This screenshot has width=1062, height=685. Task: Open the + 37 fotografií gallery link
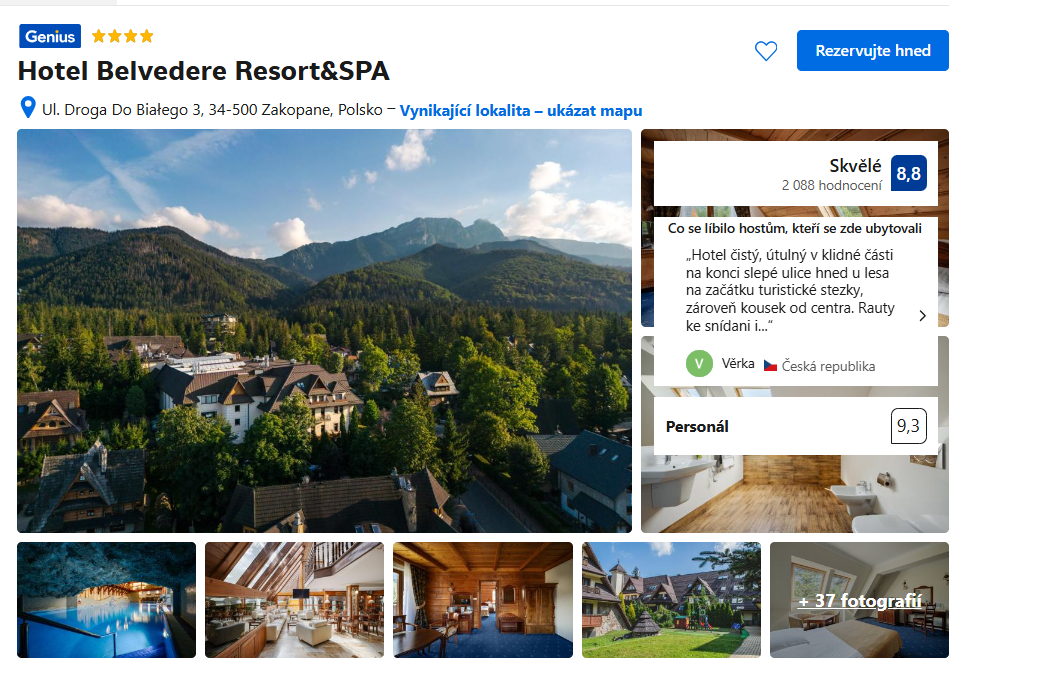(859, 600)
